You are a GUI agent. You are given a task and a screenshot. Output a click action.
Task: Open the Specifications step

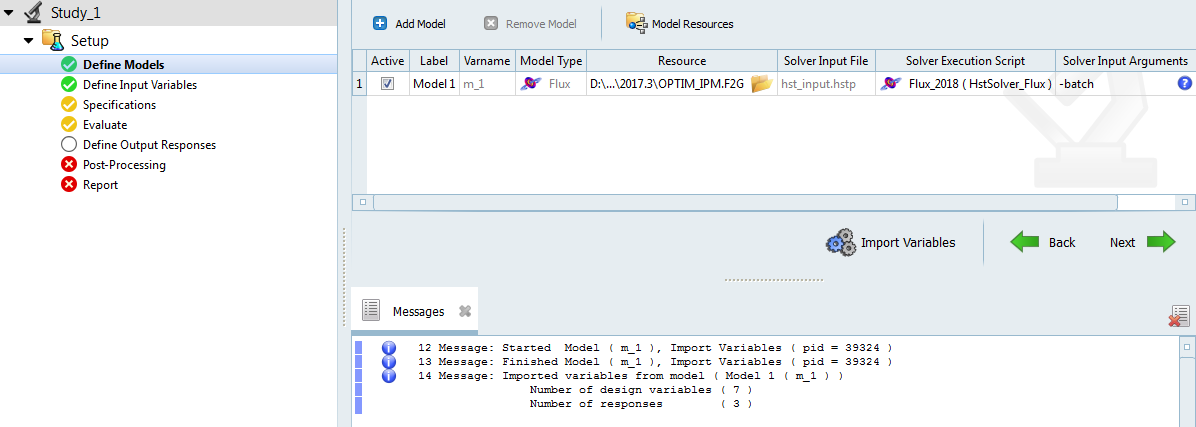119,105
